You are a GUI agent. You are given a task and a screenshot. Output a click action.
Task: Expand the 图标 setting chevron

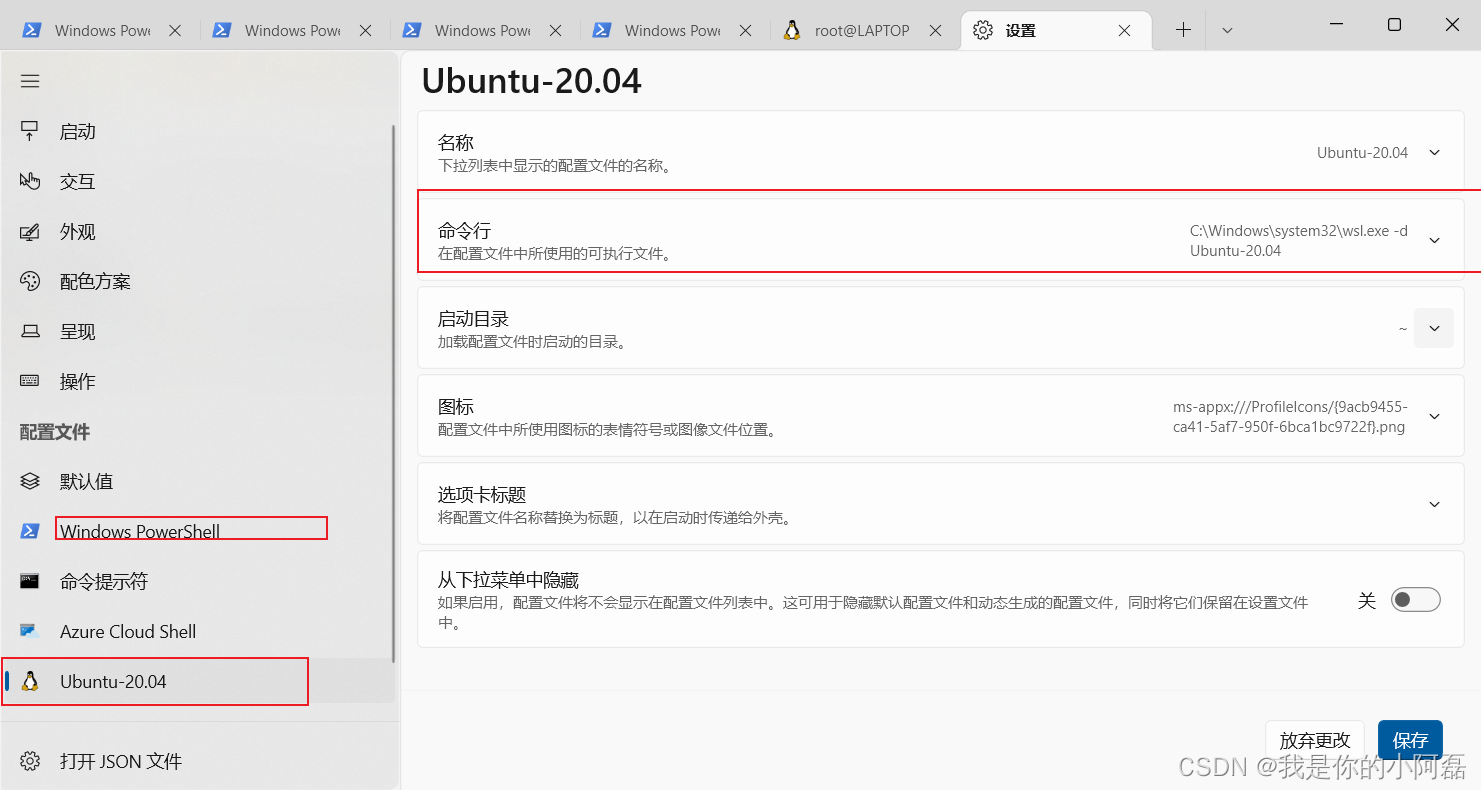1434,416
